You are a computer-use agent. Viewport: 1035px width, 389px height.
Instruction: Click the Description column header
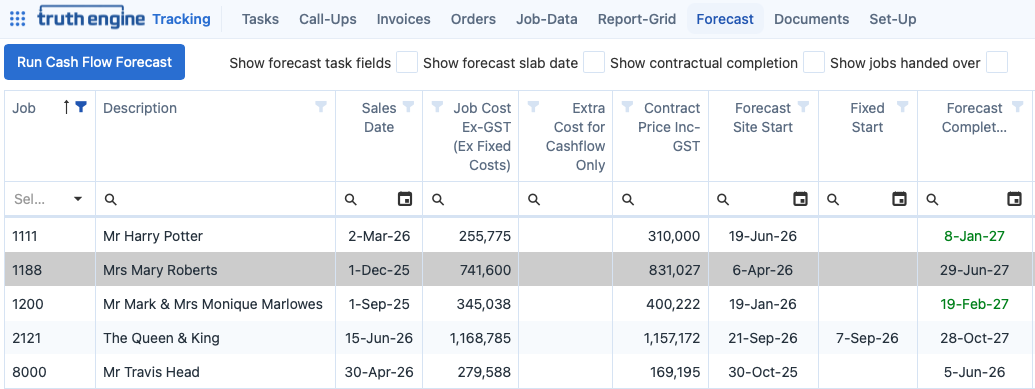click(140, 108)
